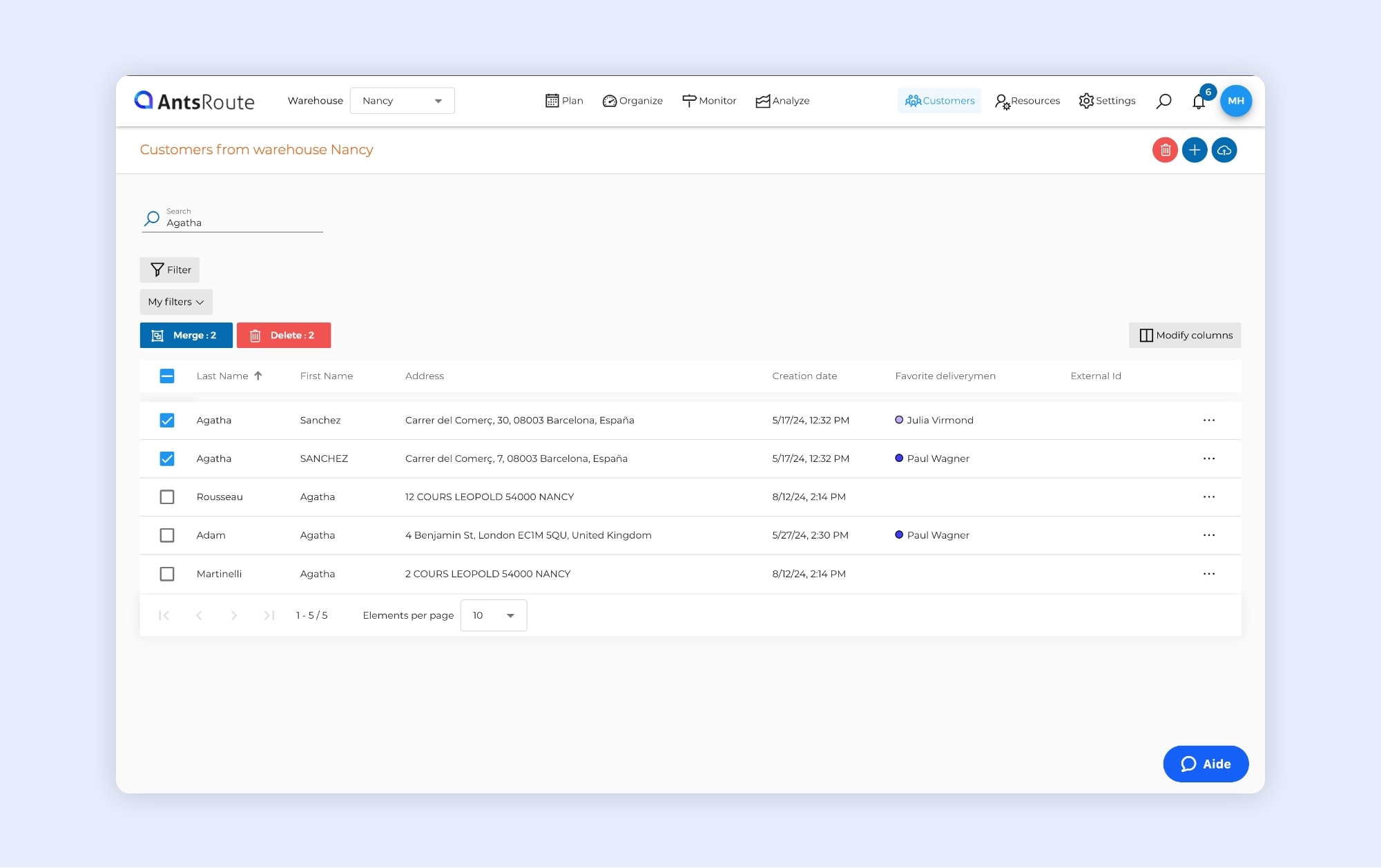
Task: Open the MH user avatar
Action: tap(1236, 101)
